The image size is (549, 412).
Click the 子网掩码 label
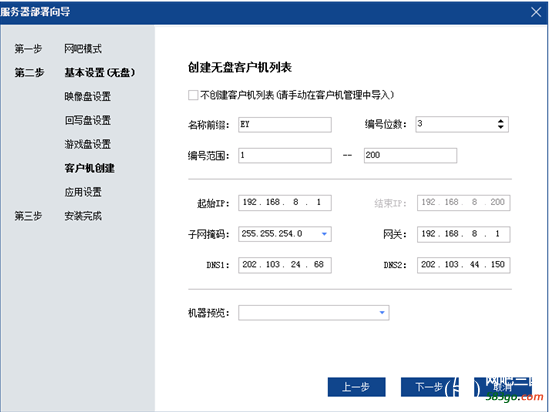tap(209, 234)
